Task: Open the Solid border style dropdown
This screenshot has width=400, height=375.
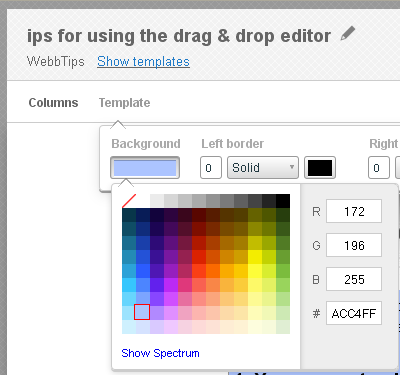Action: 263,168
